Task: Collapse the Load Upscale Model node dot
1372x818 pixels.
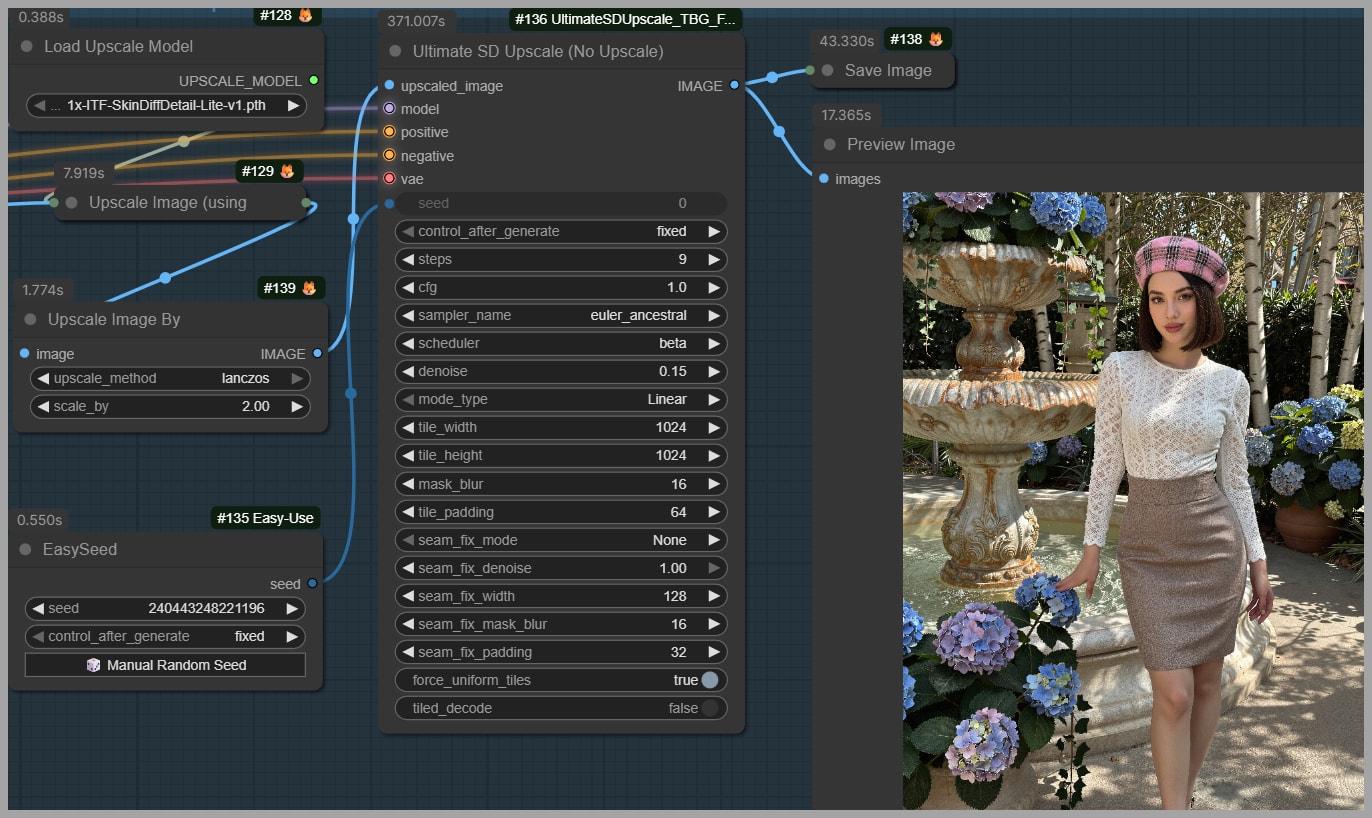Action: (26, 47)
